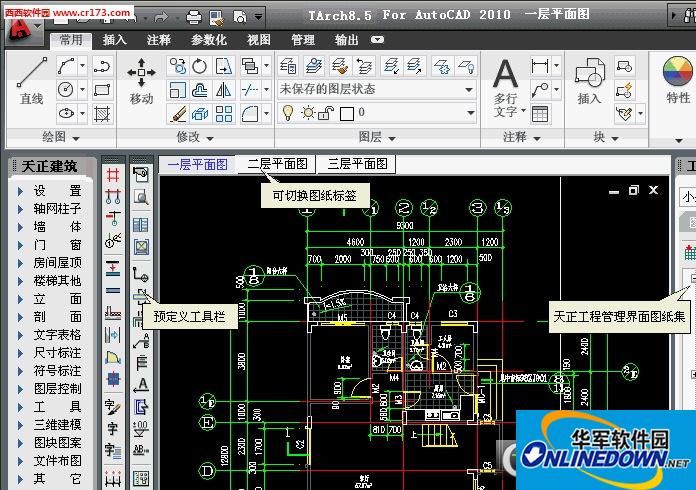
Task: Click the Rotate modify tool
Action: [200, 67]
